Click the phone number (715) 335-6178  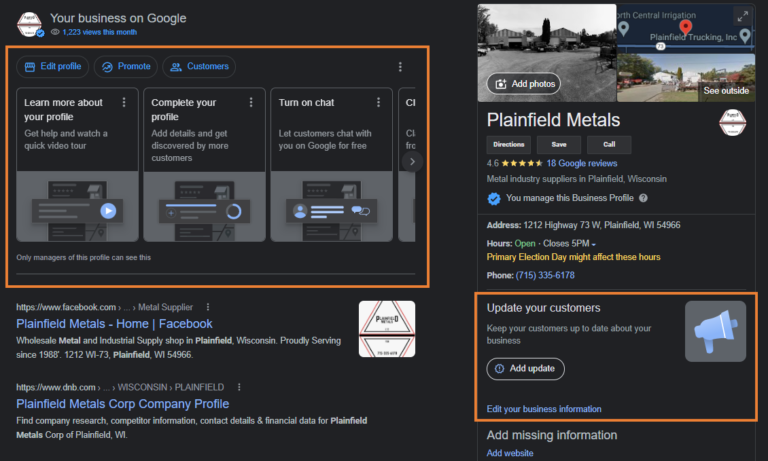point(545,275)
